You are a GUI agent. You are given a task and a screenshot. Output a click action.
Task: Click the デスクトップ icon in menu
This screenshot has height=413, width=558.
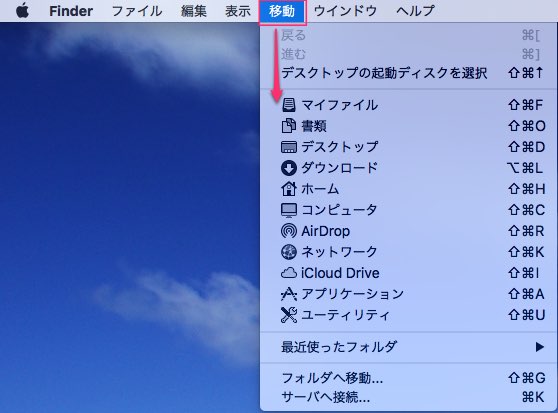pos(289,147)
